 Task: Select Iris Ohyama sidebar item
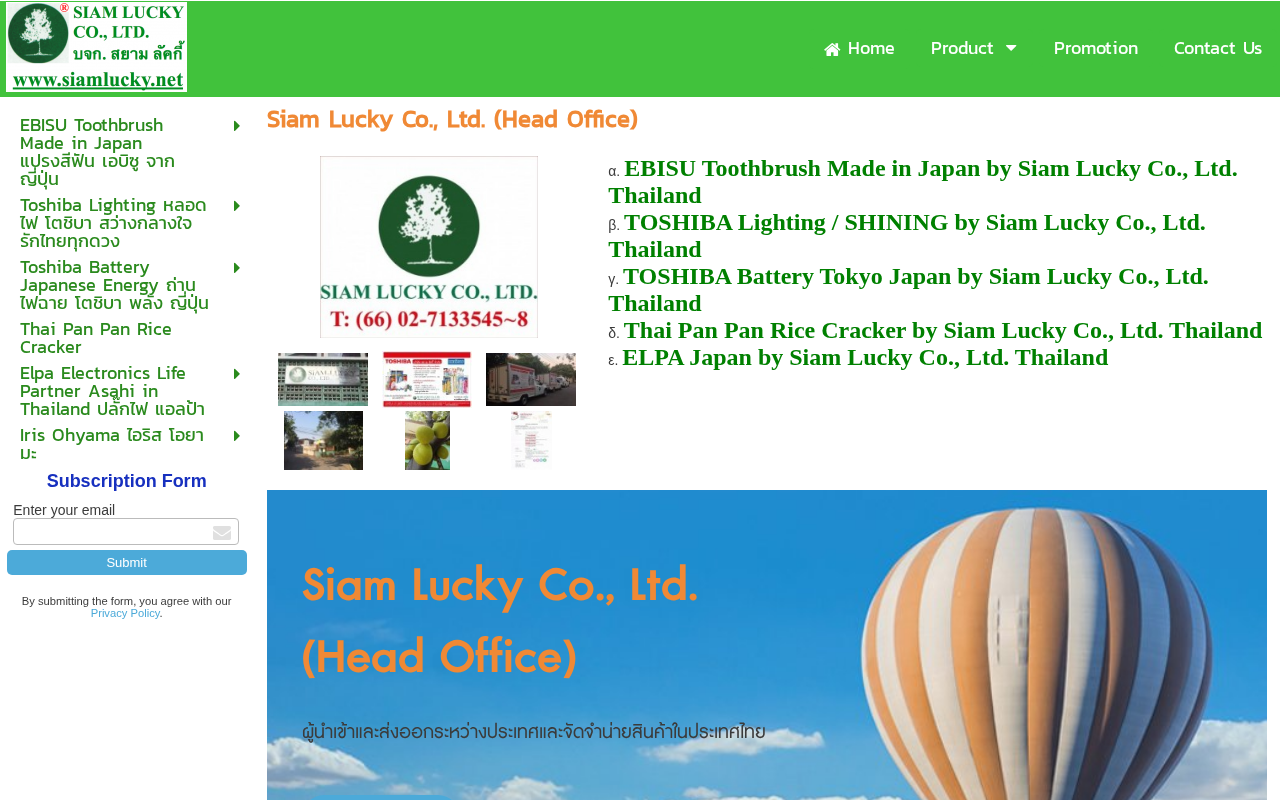pyautogui.click(x=115, y=444)
